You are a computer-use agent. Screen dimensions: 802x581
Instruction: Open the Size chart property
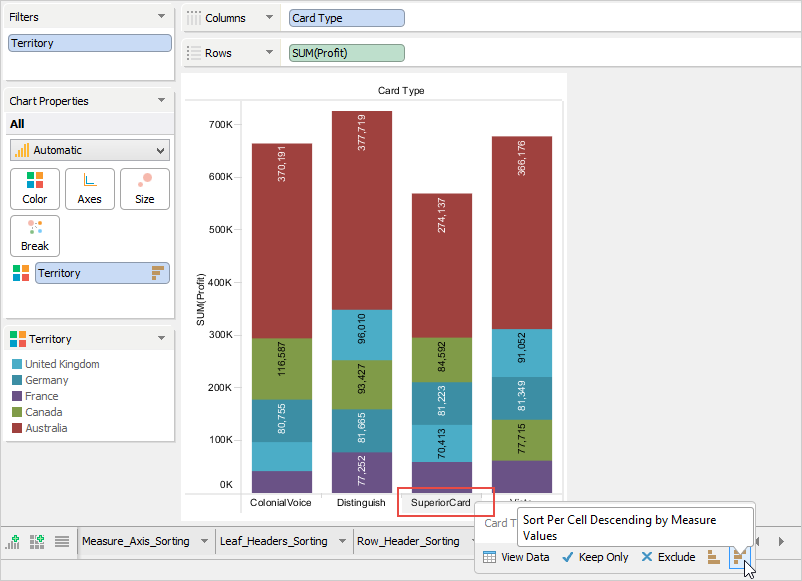pyautogui.click(x=145, y=188)
